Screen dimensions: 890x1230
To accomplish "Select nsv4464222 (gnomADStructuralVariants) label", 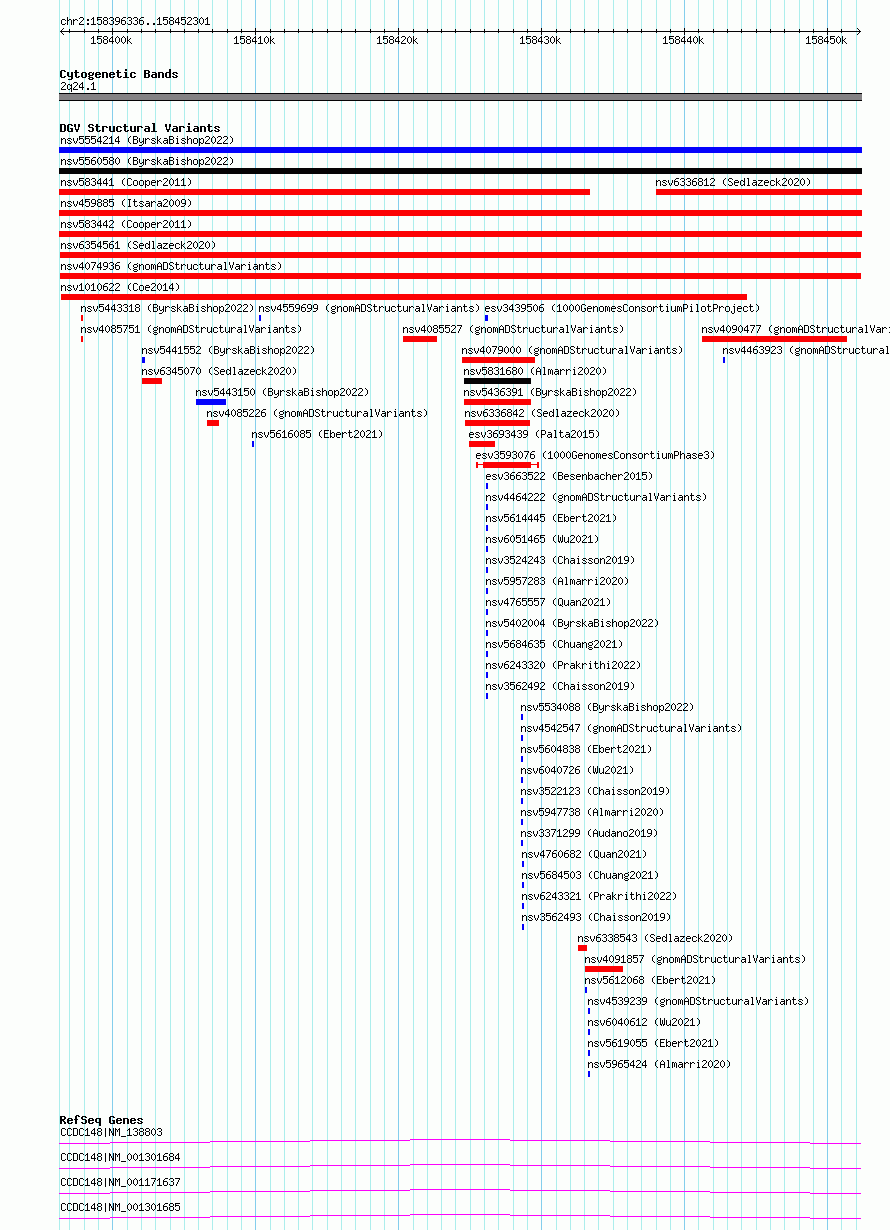I will click(596, 498).
